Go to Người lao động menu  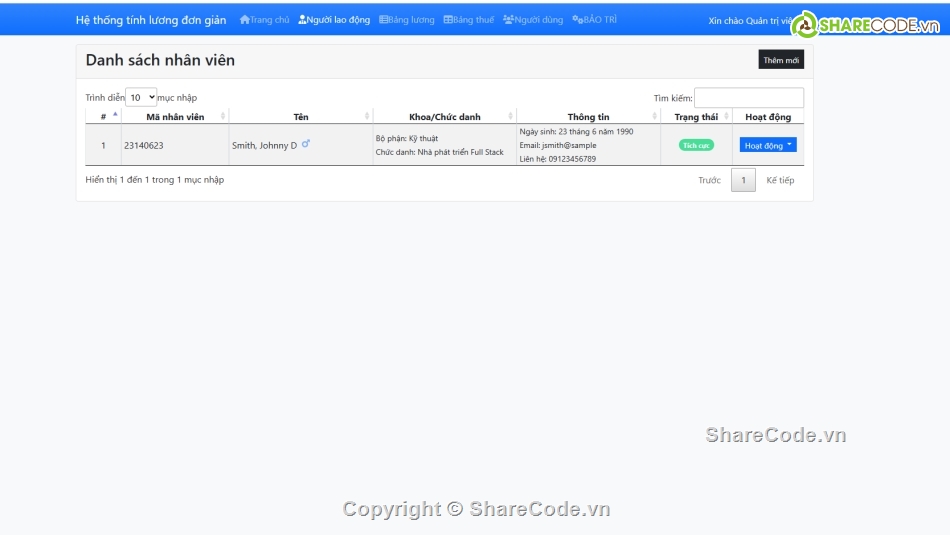point(334,20)
